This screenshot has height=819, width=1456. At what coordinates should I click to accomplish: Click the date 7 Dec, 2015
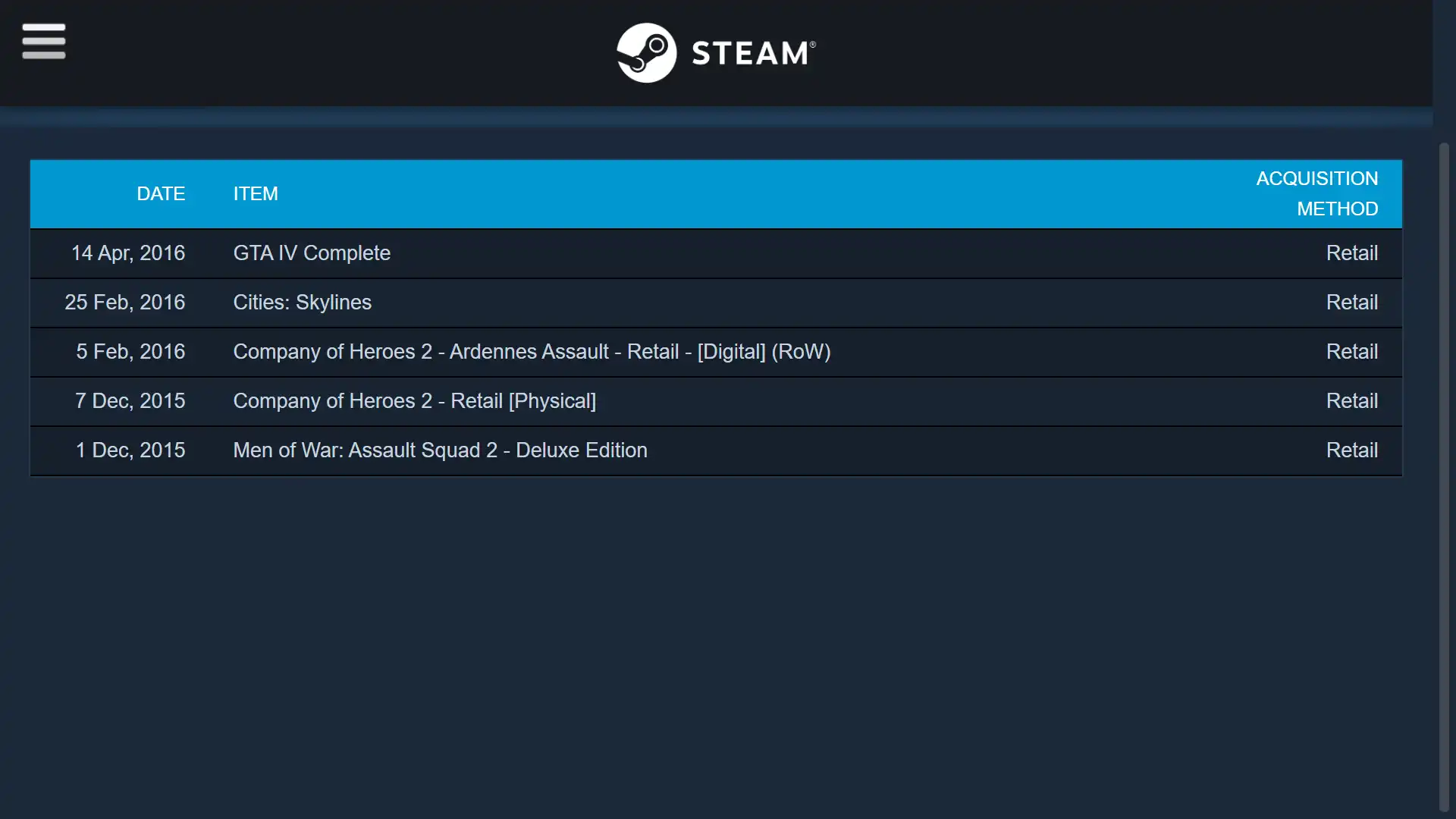click(130, 401)
